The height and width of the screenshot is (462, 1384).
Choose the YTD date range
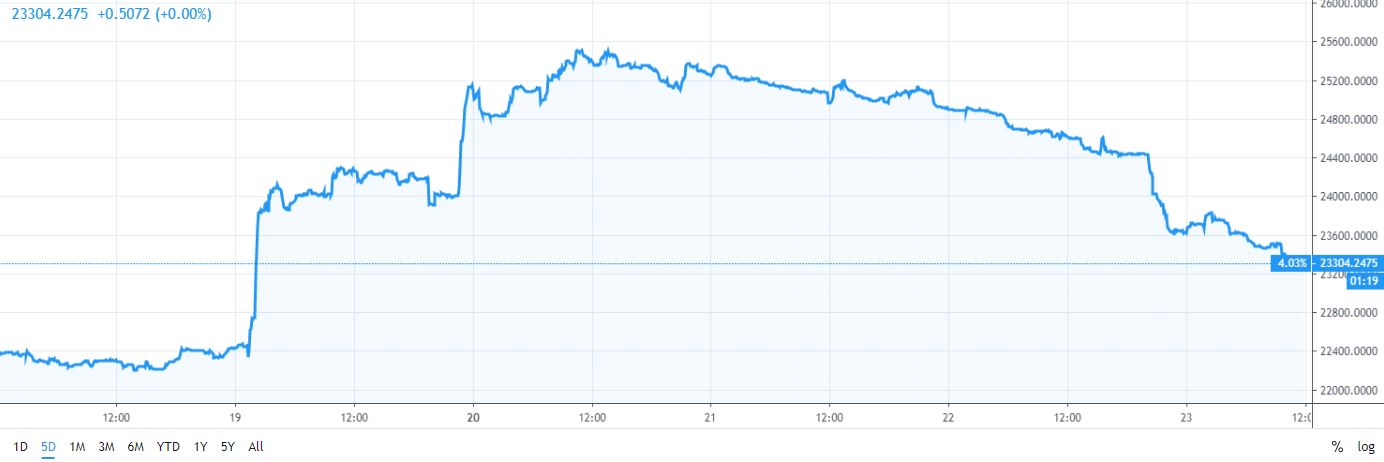[x=166, y=447]
